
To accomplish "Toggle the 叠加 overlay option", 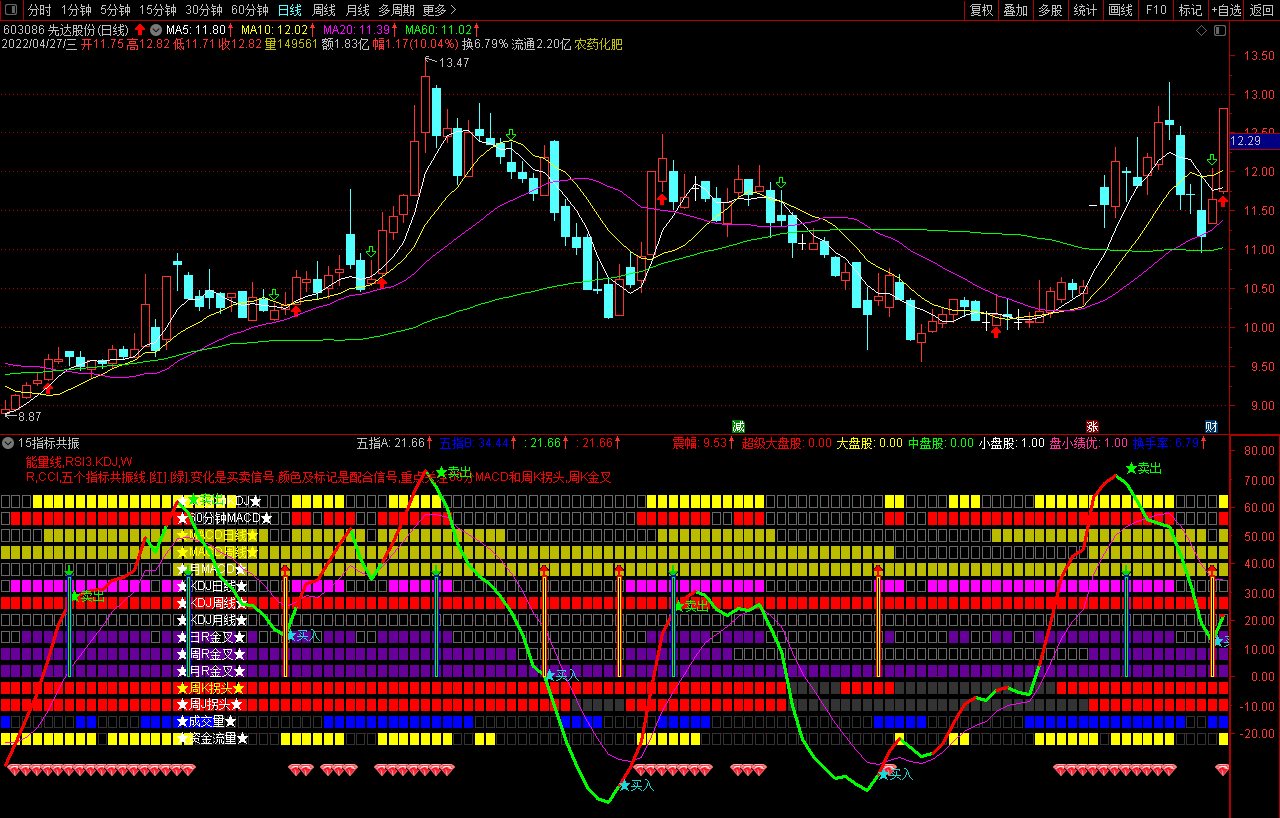I will click(1016, 10).
